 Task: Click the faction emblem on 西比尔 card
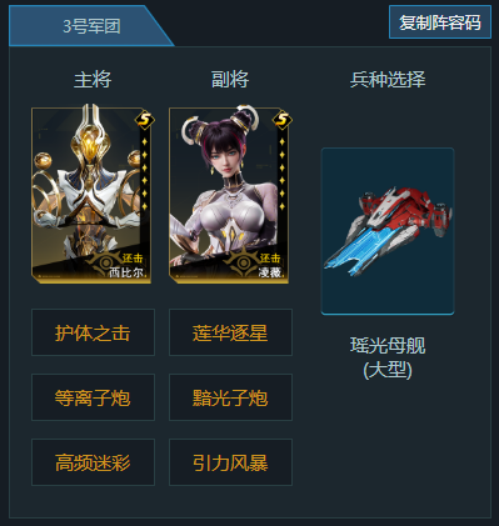[106, 262]
